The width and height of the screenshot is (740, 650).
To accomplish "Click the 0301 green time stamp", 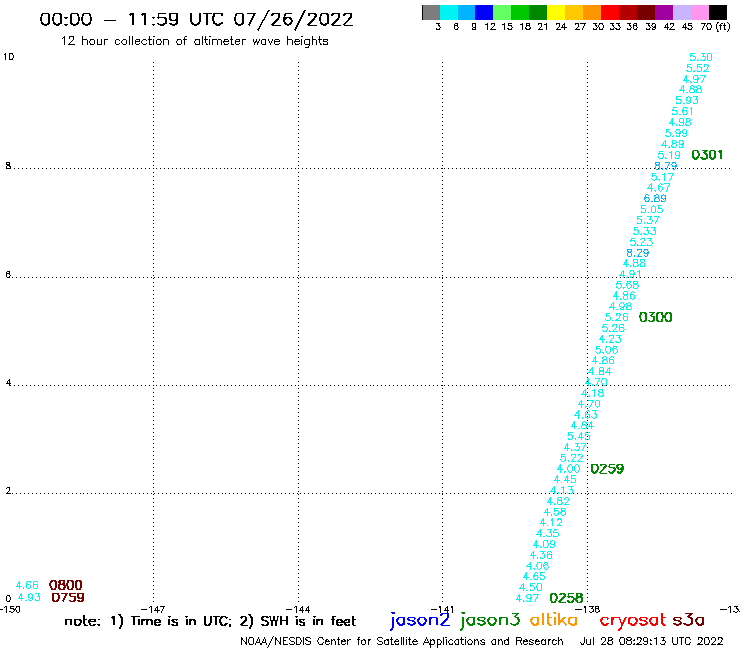I will (x=707, y=155).
